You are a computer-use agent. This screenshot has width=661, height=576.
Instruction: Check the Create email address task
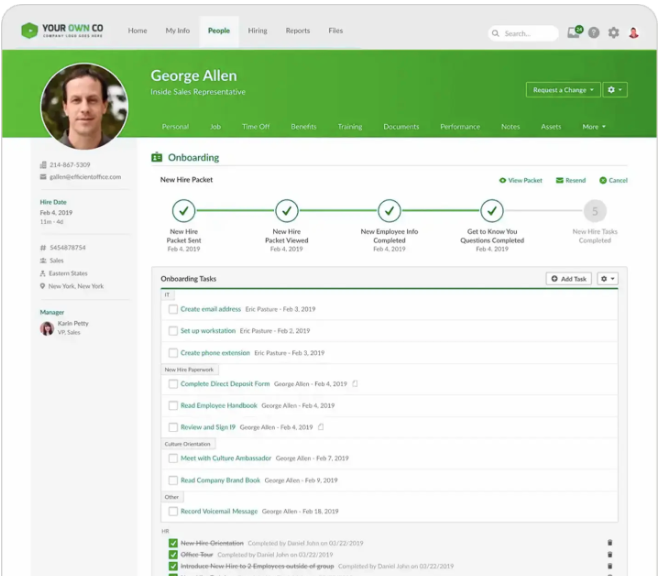173,309
